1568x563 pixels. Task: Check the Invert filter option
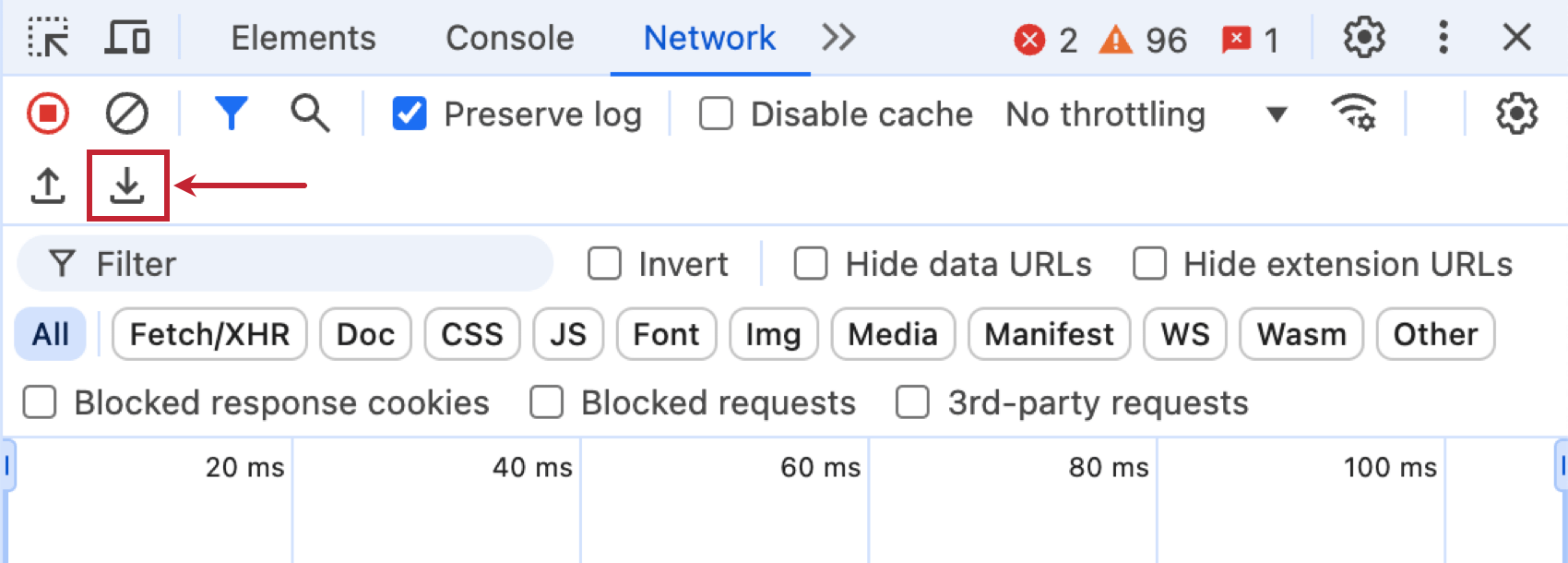point(605,264)
